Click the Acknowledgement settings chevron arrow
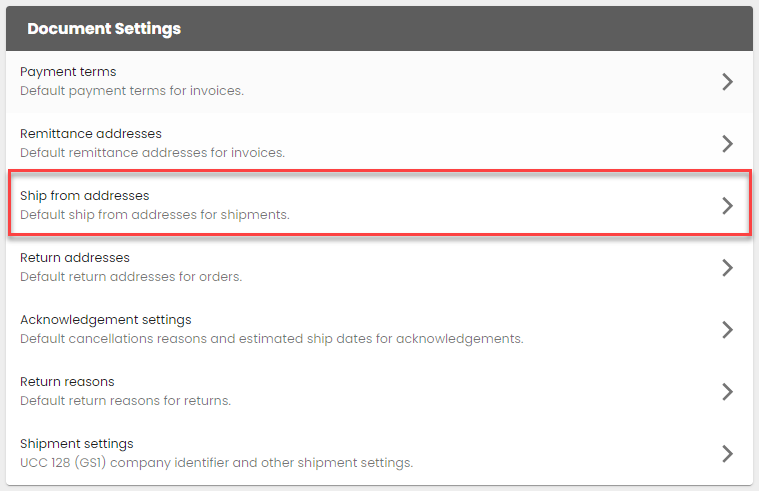The image size is (759, 491). (x=728, y=330)
